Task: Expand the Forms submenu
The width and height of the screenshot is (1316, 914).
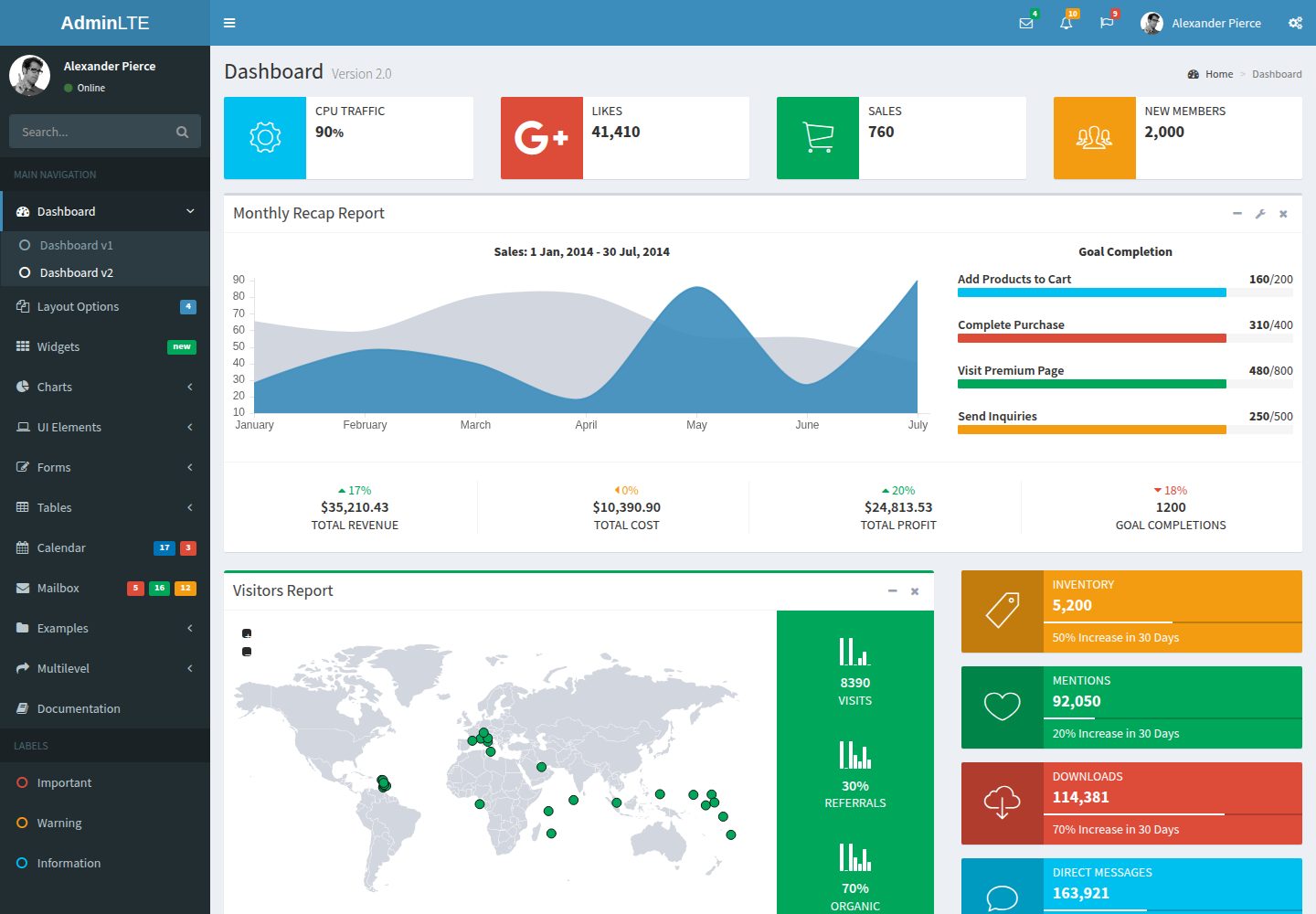Action: tap(190, 467)
